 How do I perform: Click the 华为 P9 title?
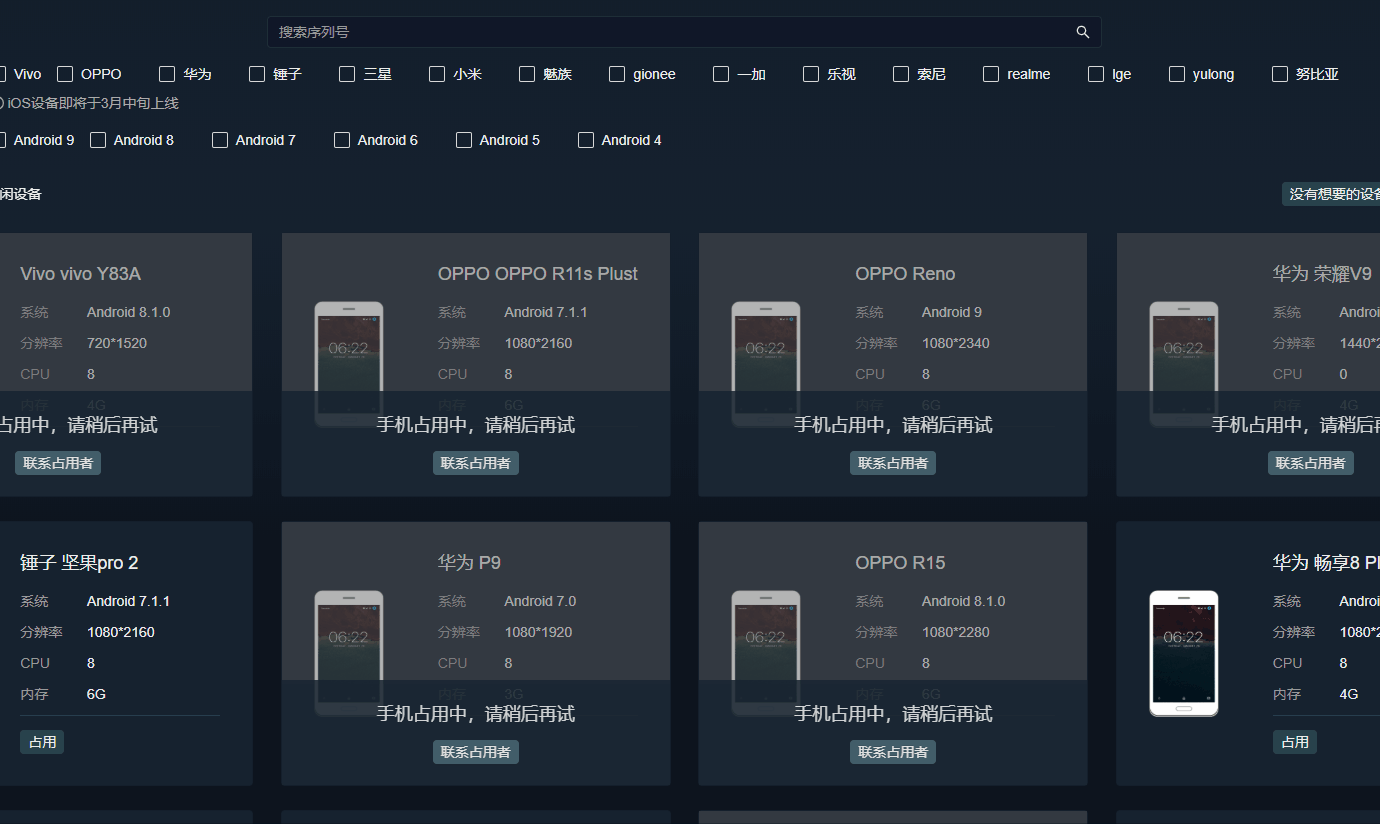coord(469,563)
